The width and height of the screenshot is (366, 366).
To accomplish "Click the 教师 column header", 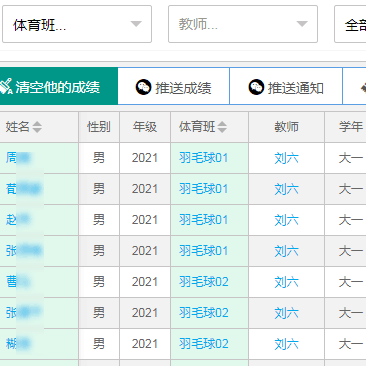I will click(286, 127).
